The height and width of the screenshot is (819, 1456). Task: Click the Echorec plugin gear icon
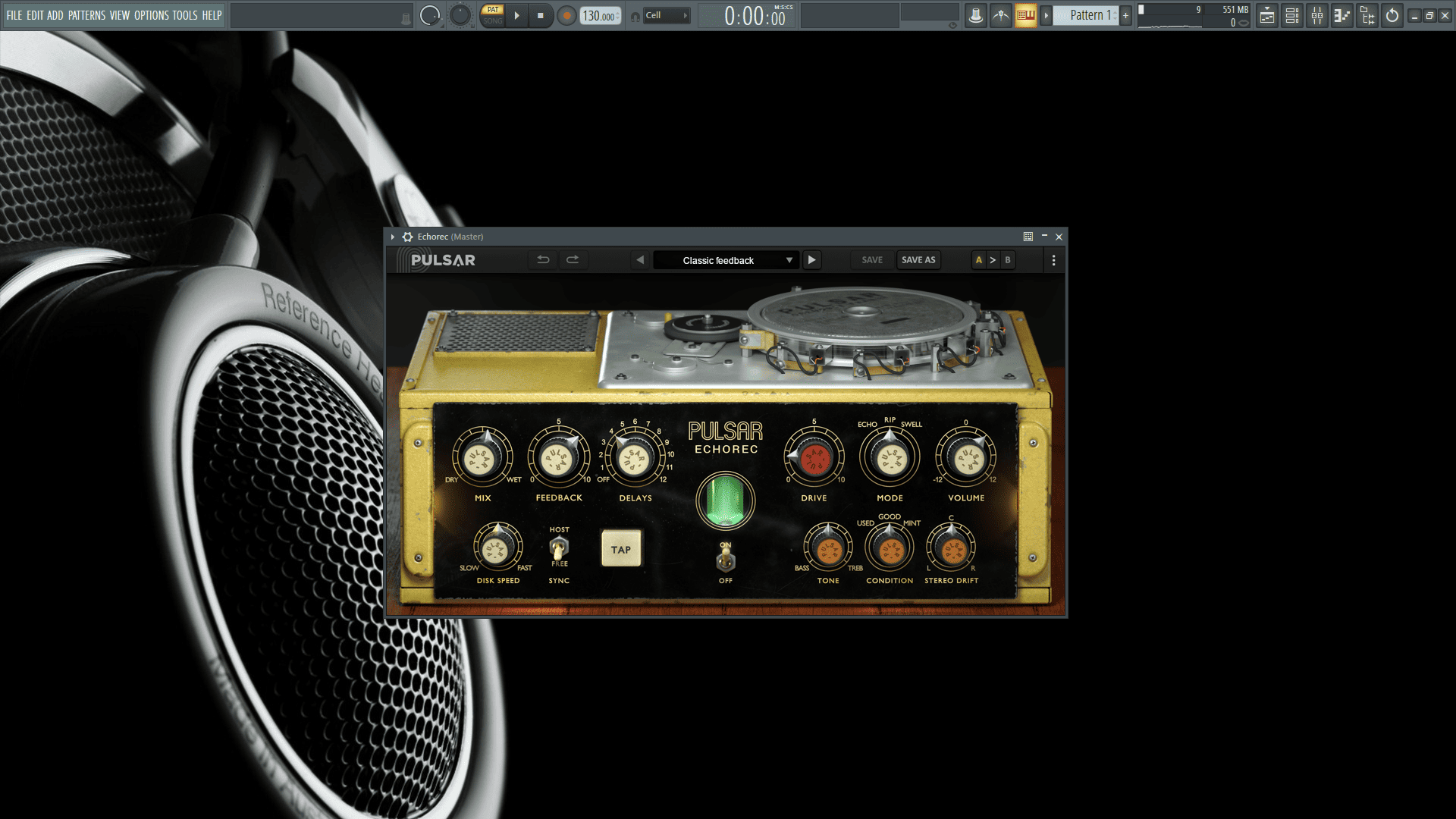pos(407,237)
